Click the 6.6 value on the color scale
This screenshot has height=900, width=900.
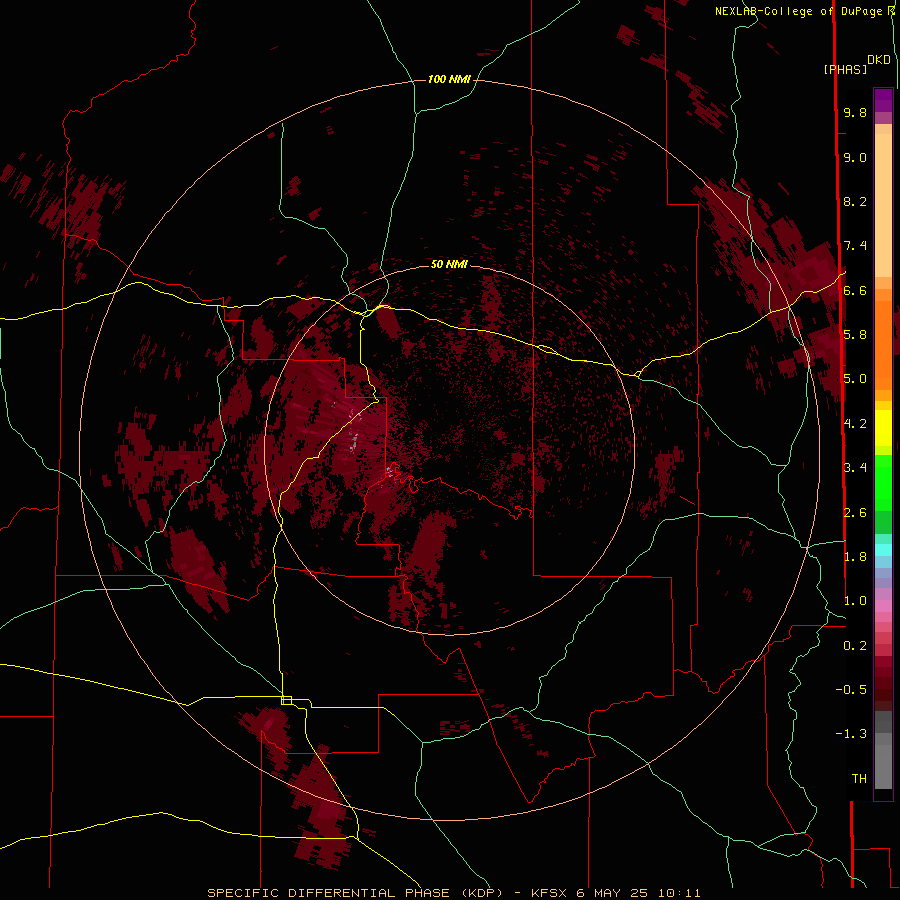click(x=855, y=290)
